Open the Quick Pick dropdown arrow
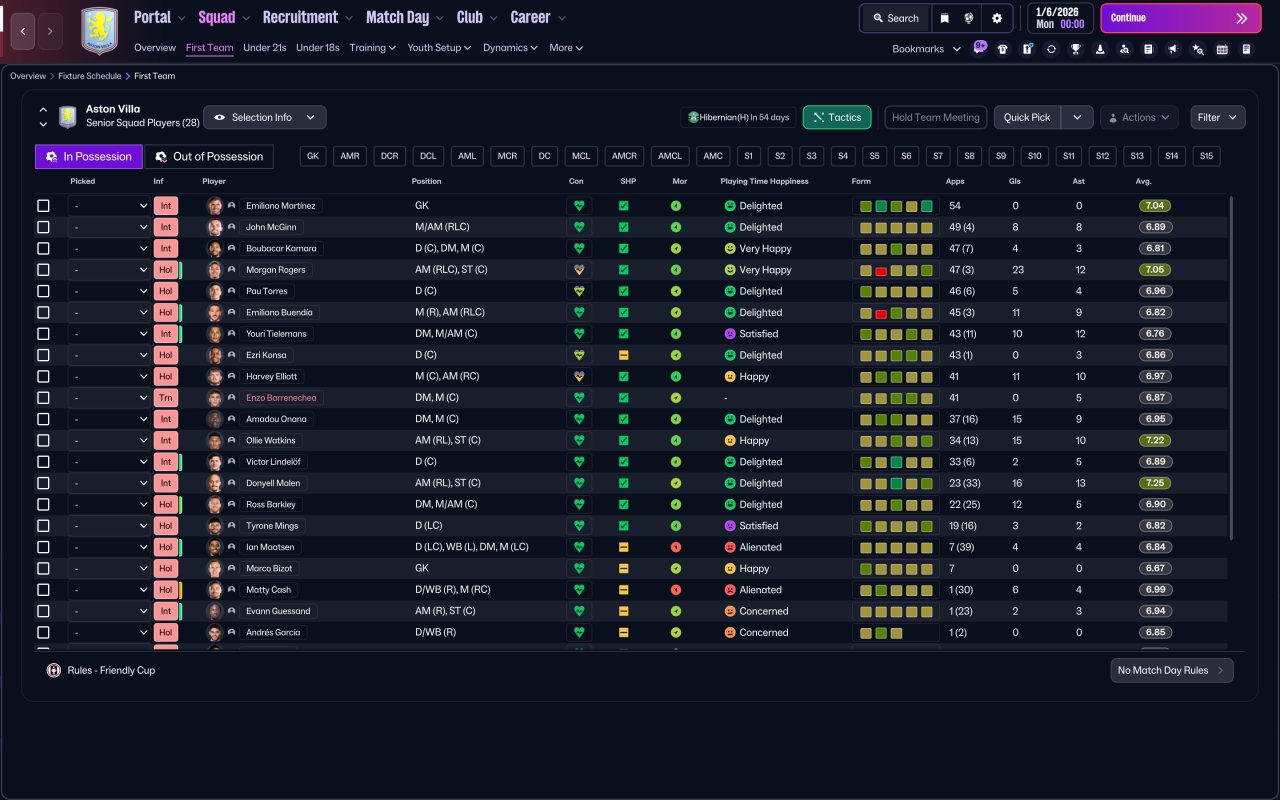This screenshot has height=800, width=1280. (1077, 117)
